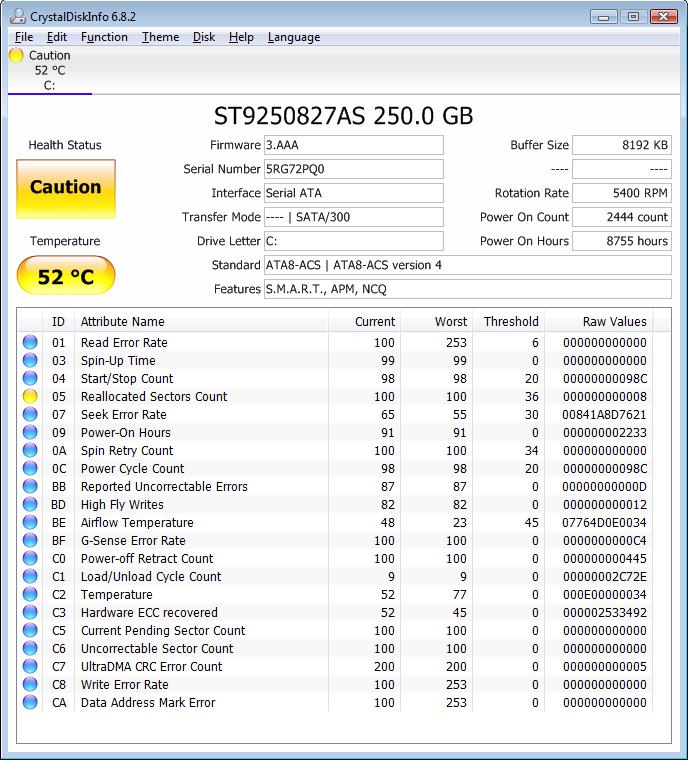This screenshot has height=760, width=688.
Task: Click the blue orb for Read Error Rate
Action: [30, 342]
